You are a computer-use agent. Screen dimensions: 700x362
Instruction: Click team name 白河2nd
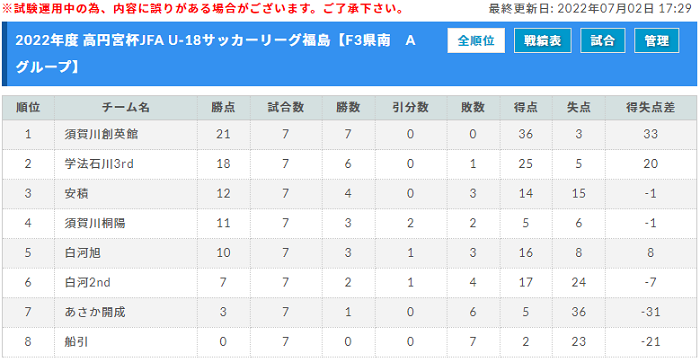(88, 283)
